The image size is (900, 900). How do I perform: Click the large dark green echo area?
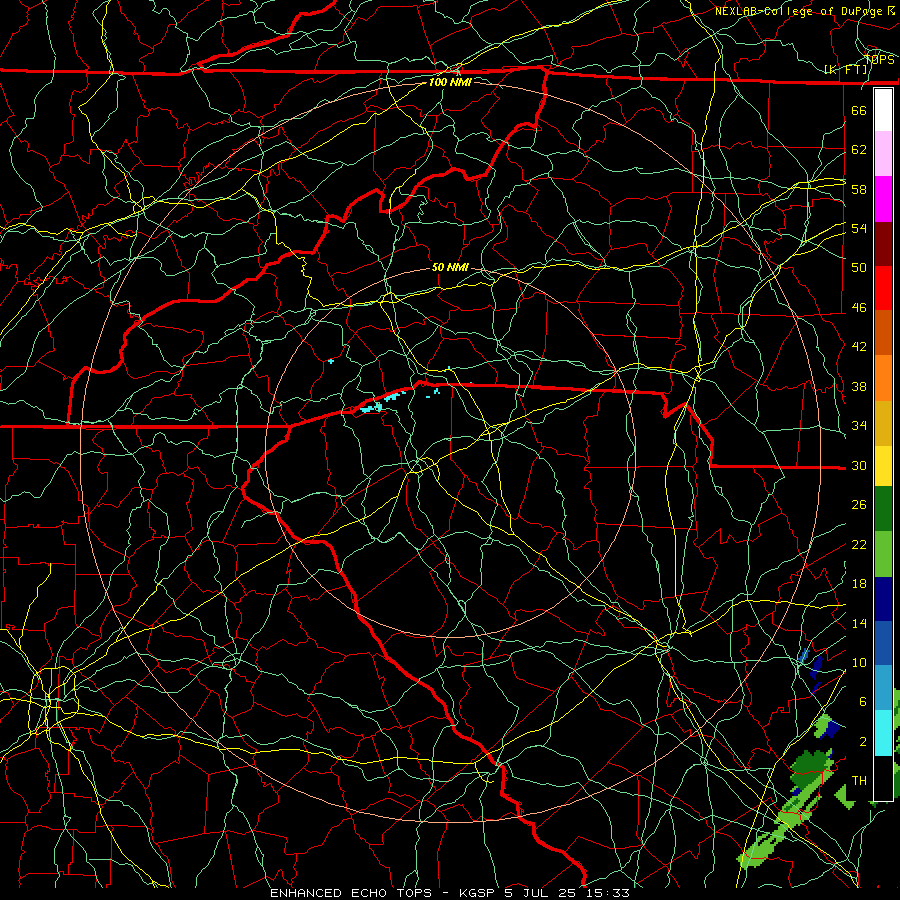(811, 767)
